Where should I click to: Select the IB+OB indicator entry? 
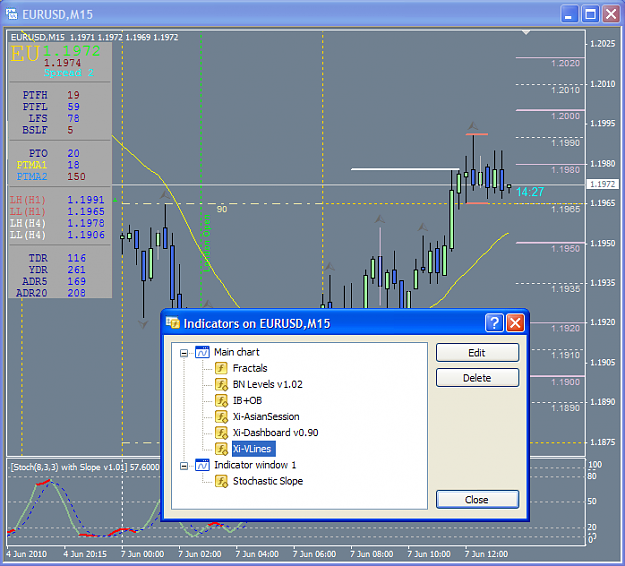click(247, 400)
